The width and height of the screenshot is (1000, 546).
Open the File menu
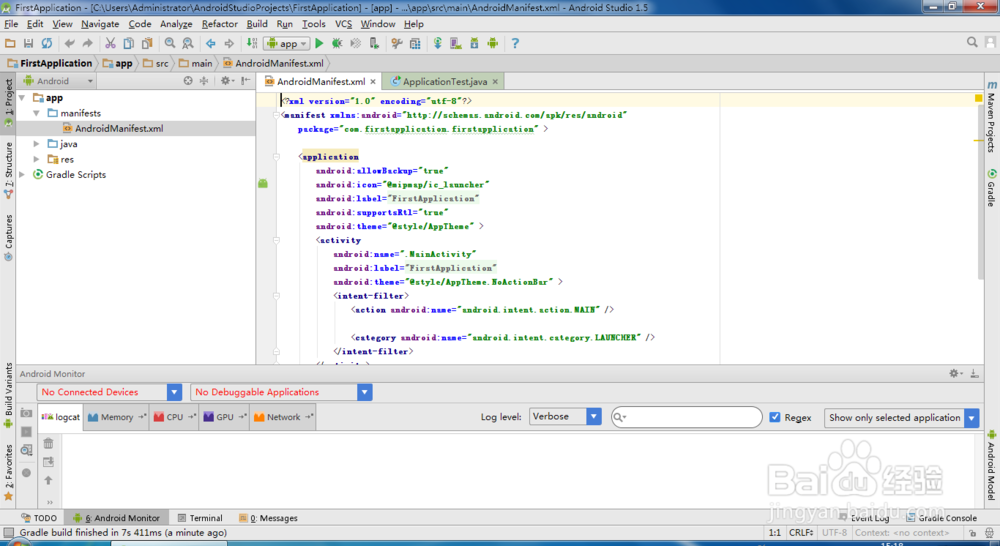pos(11,24)
